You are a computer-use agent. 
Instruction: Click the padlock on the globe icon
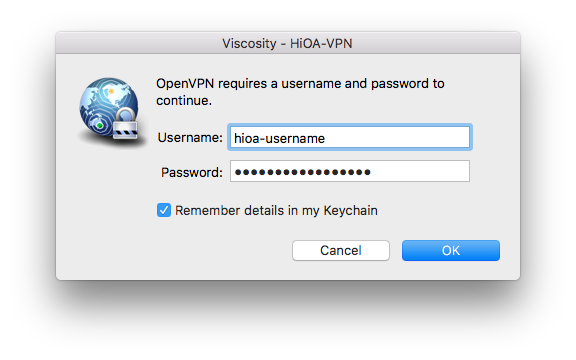[125, 124]
